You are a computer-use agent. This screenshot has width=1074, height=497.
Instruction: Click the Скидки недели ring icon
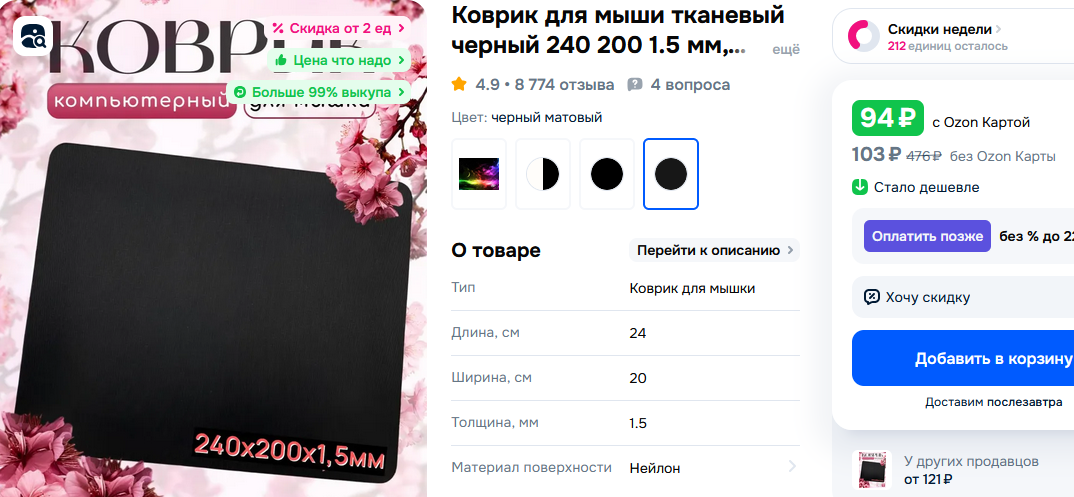click(863, 36)
